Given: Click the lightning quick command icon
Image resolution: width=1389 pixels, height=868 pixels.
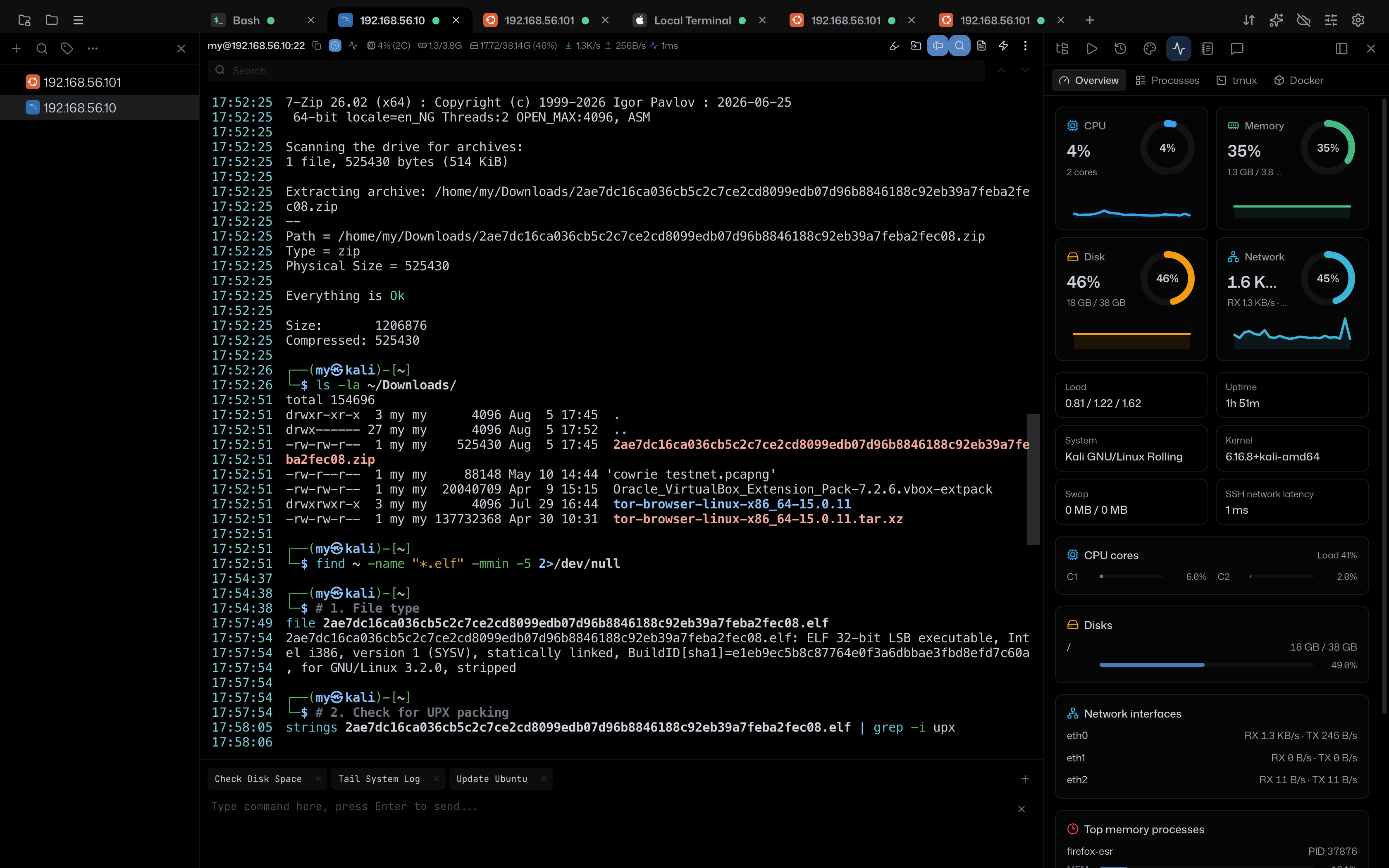Looking at the screenshot, I should [x=1003, y=45].
